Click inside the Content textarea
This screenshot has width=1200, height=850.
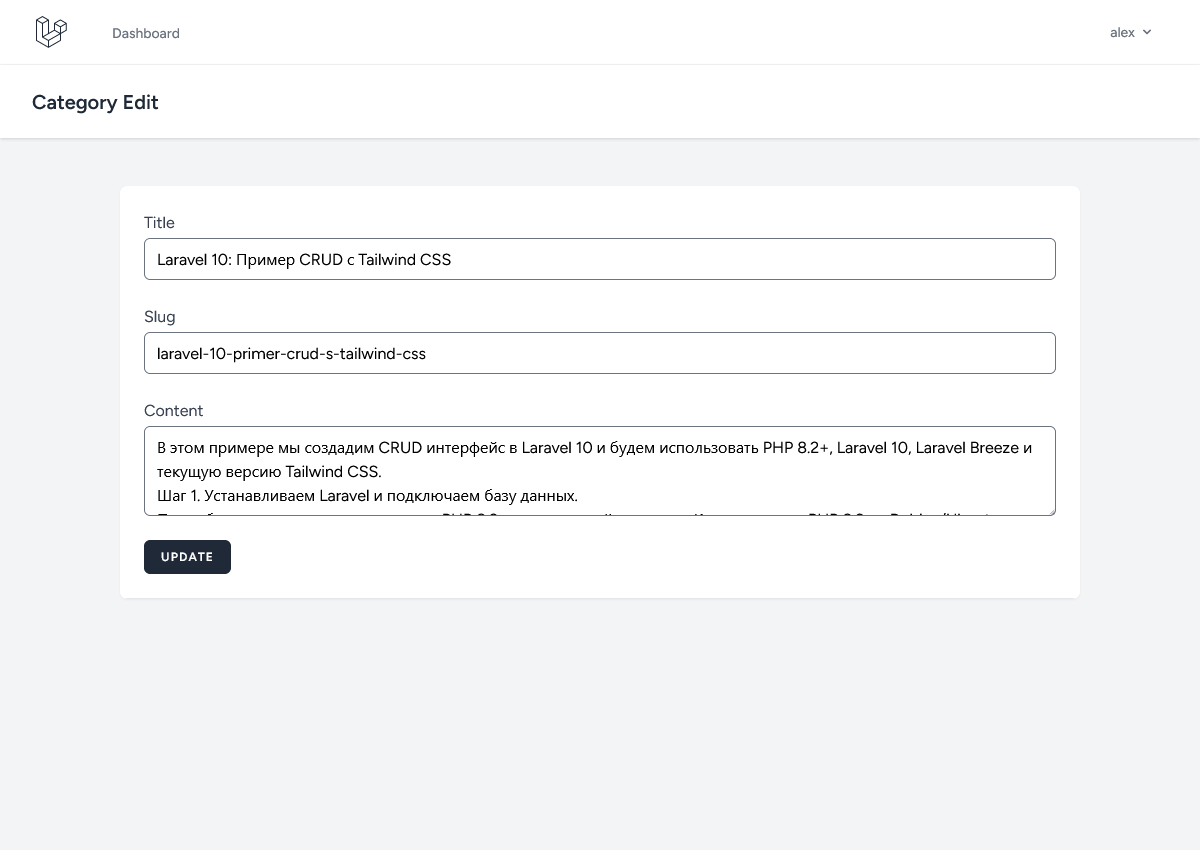pyautogui.click(x=600, y=471)
